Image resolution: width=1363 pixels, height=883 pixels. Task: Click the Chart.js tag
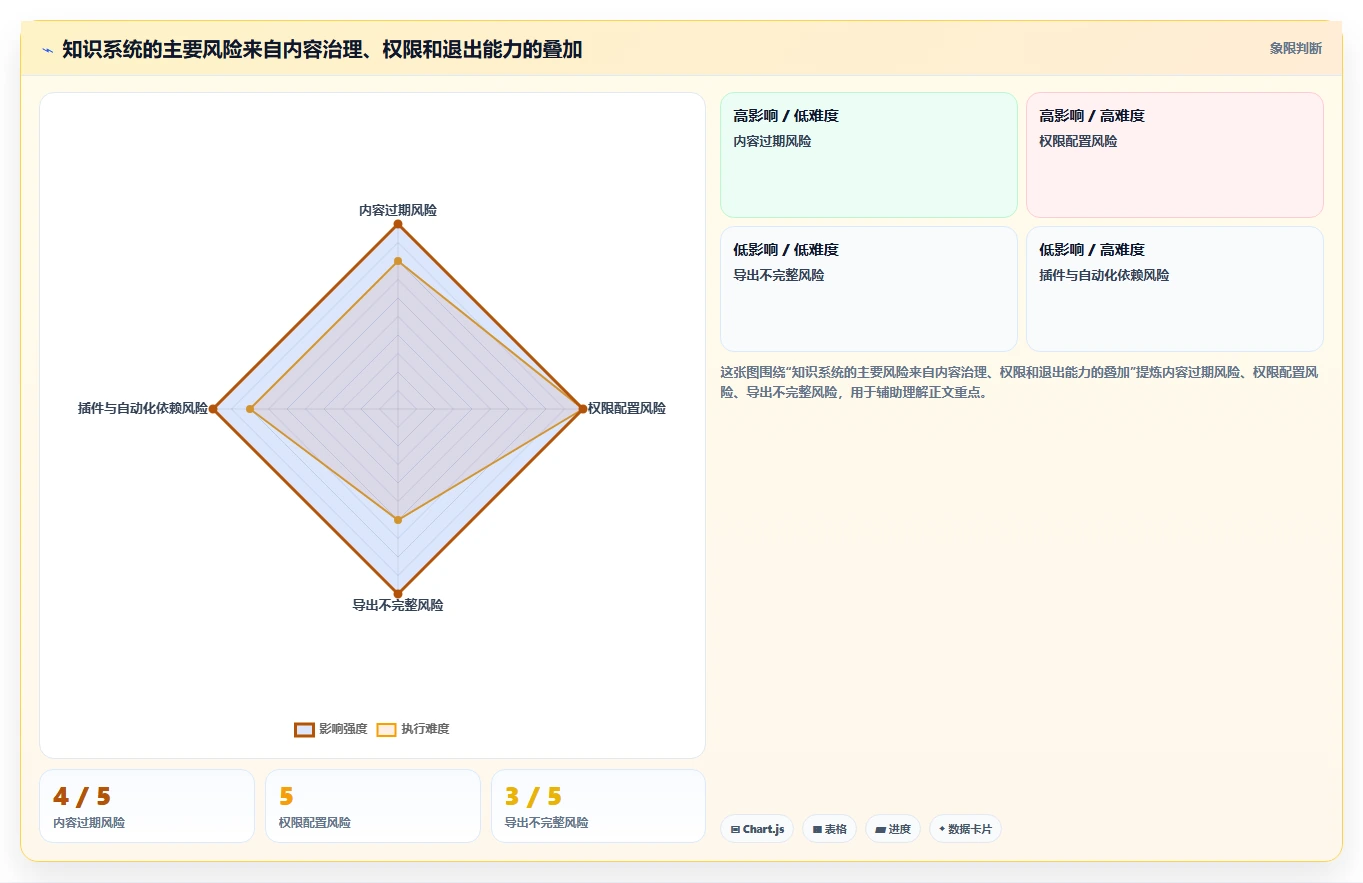point(757,829)
